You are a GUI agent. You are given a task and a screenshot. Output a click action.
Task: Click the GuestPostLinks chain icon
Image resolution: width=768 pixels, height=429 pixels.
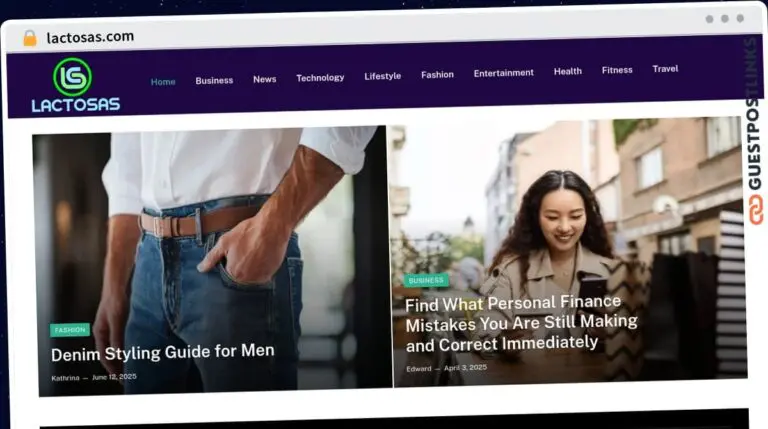point(755,209)
